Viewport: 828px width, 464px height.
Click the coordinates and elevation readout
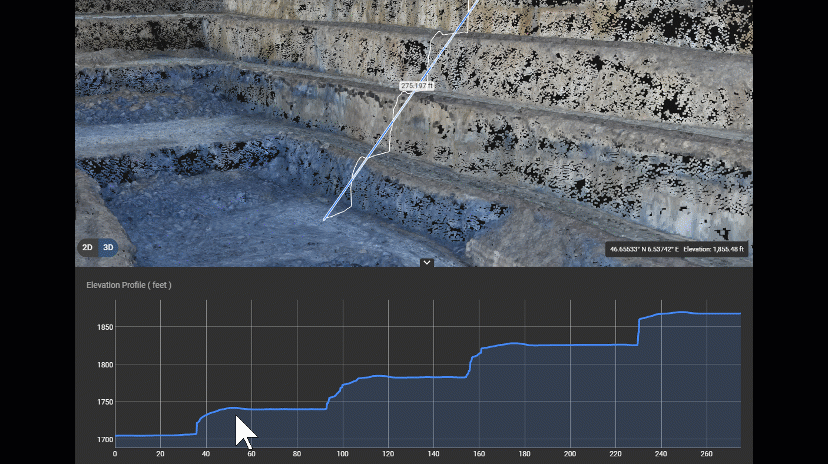point(676,249)
